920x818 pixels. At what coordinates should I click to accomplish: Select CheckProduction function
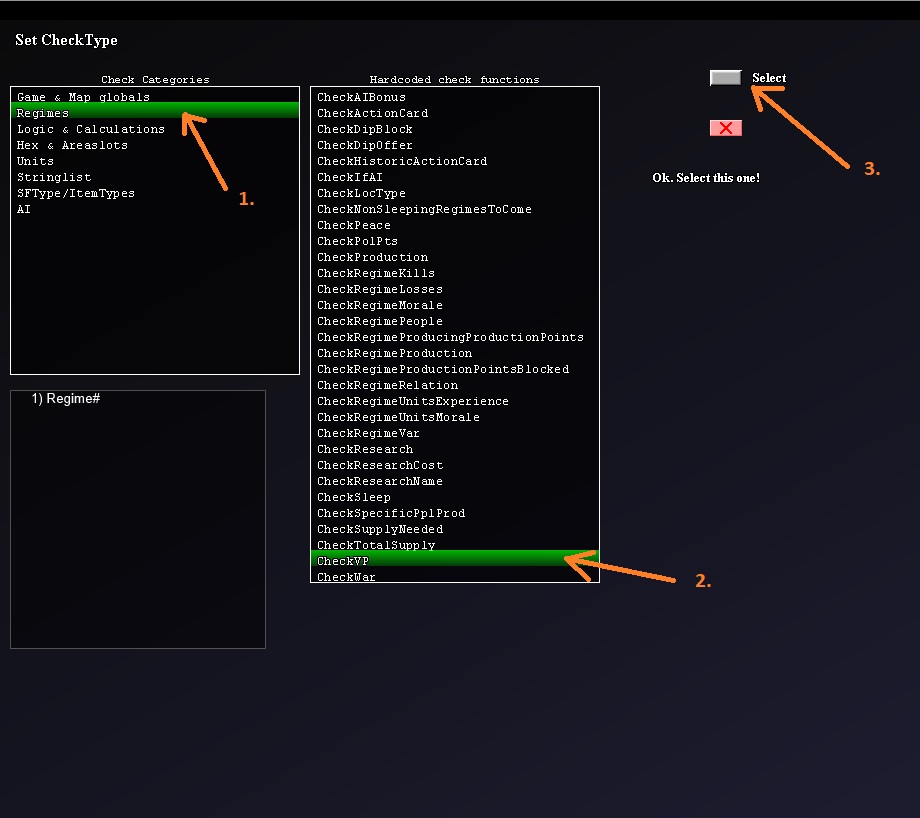pos(455,257)
